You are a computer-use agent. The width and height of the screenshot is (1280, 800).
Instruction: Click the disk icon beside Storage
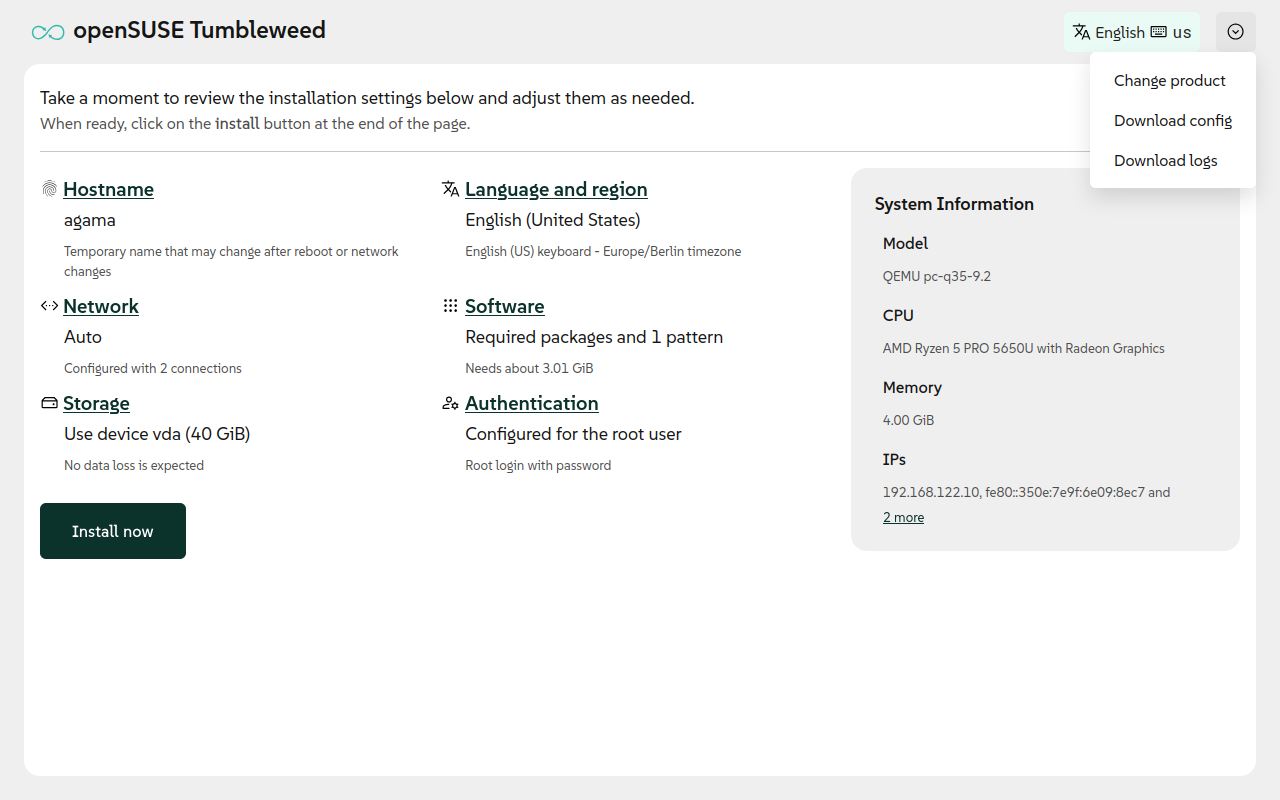(x=48, y=402)
